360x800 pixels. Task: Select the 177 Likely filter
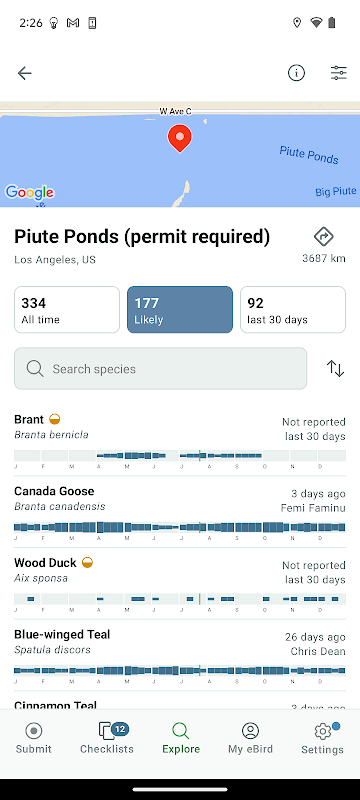click(180, 310)
